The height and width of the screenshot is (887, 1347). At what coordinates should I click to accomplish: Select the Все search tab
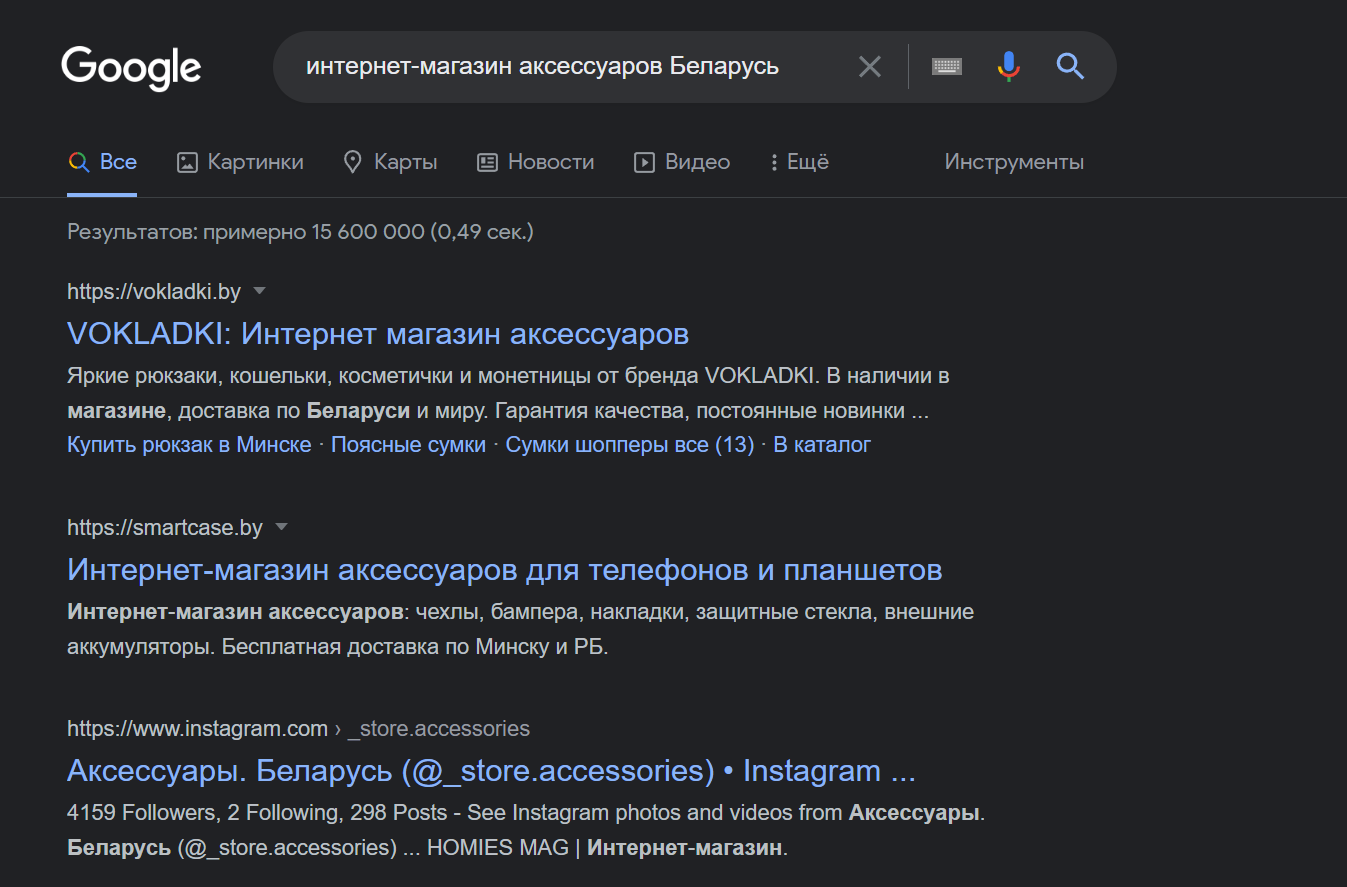click(102, 162)
